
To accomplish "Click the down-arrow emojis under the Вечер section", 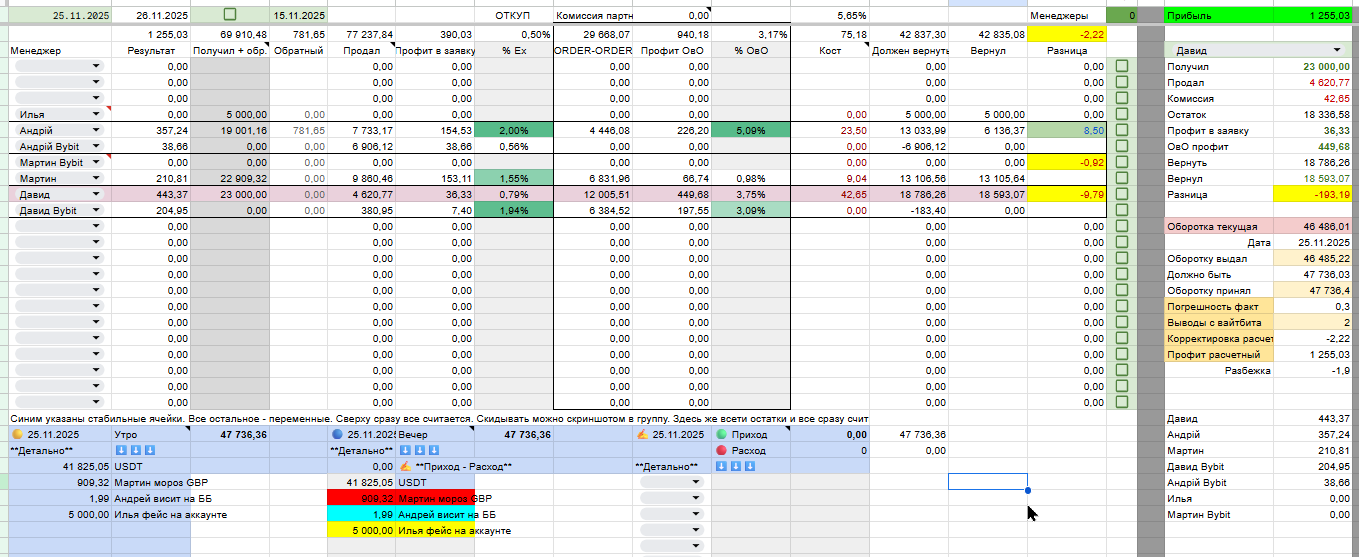I will [x=419, y=451].
